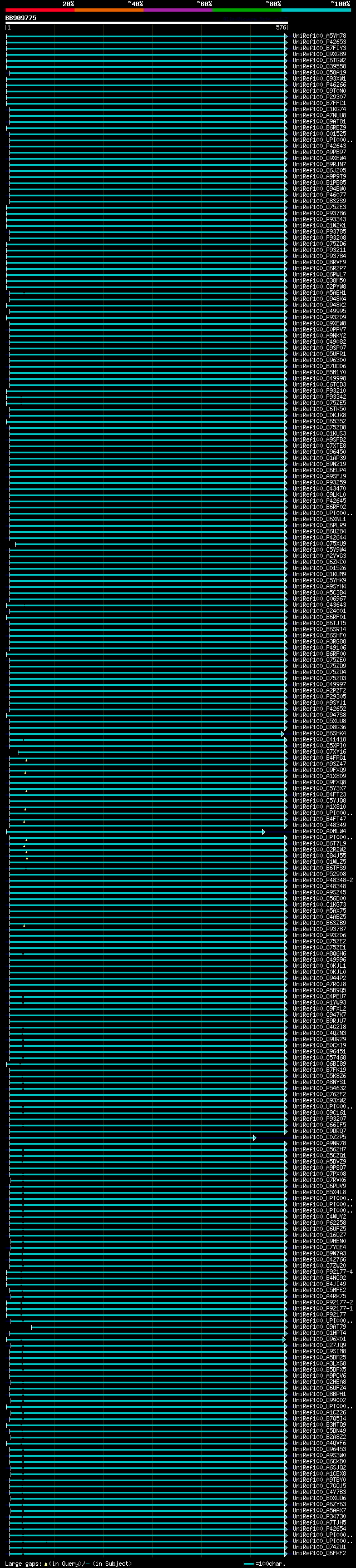
Task: Select the UniRef100_A8Q6H6 label
Action: click(319, 953)
